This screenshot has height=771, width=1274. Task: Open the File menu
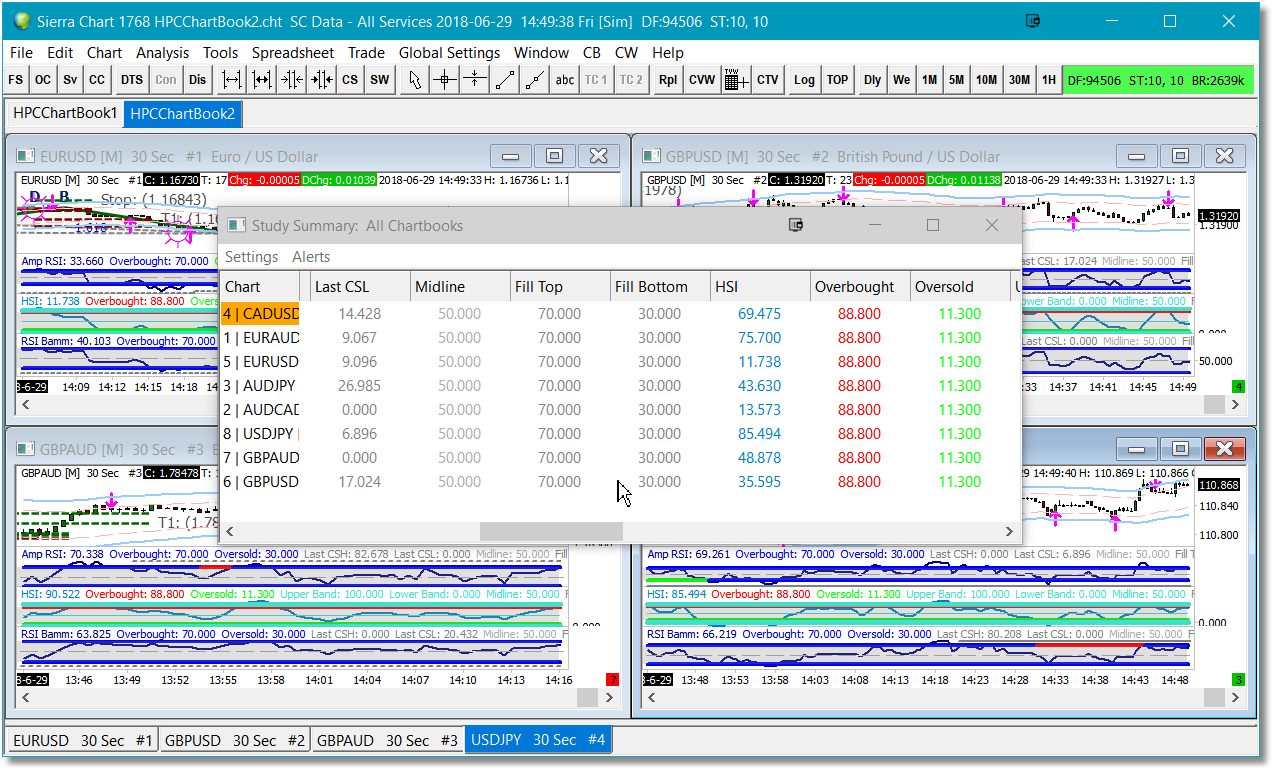tap(21, 53)
